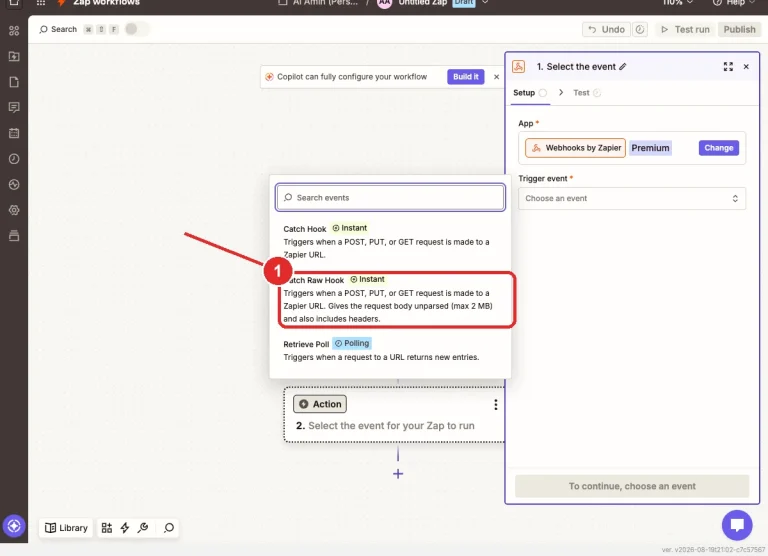The height and width of the screenshot is (556, 768).
Task: Switch to the Test tab
Action: [x=587, y=93]
